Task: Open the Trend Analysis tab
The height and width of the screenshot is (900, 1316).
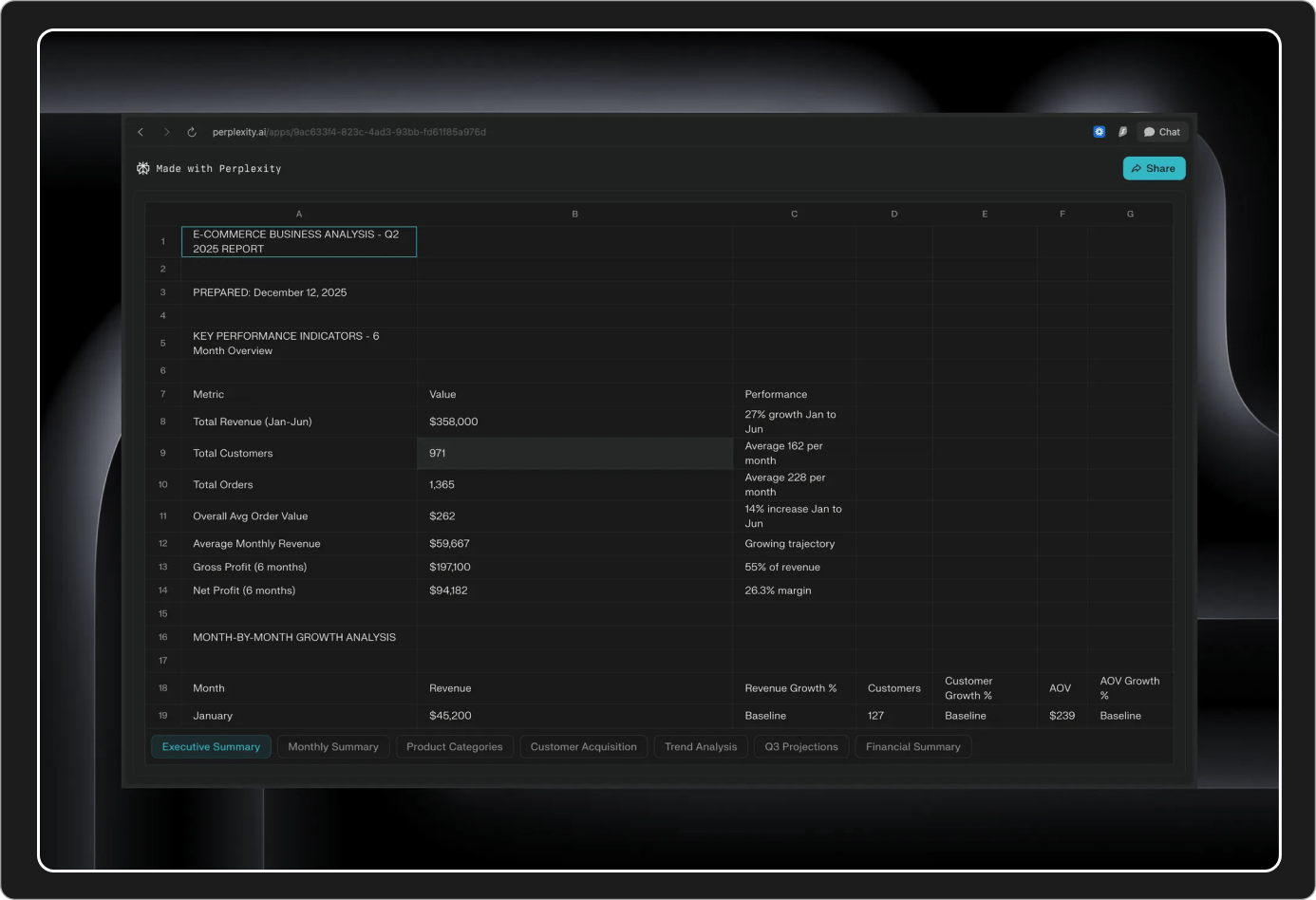Action: tap(701, 747)
